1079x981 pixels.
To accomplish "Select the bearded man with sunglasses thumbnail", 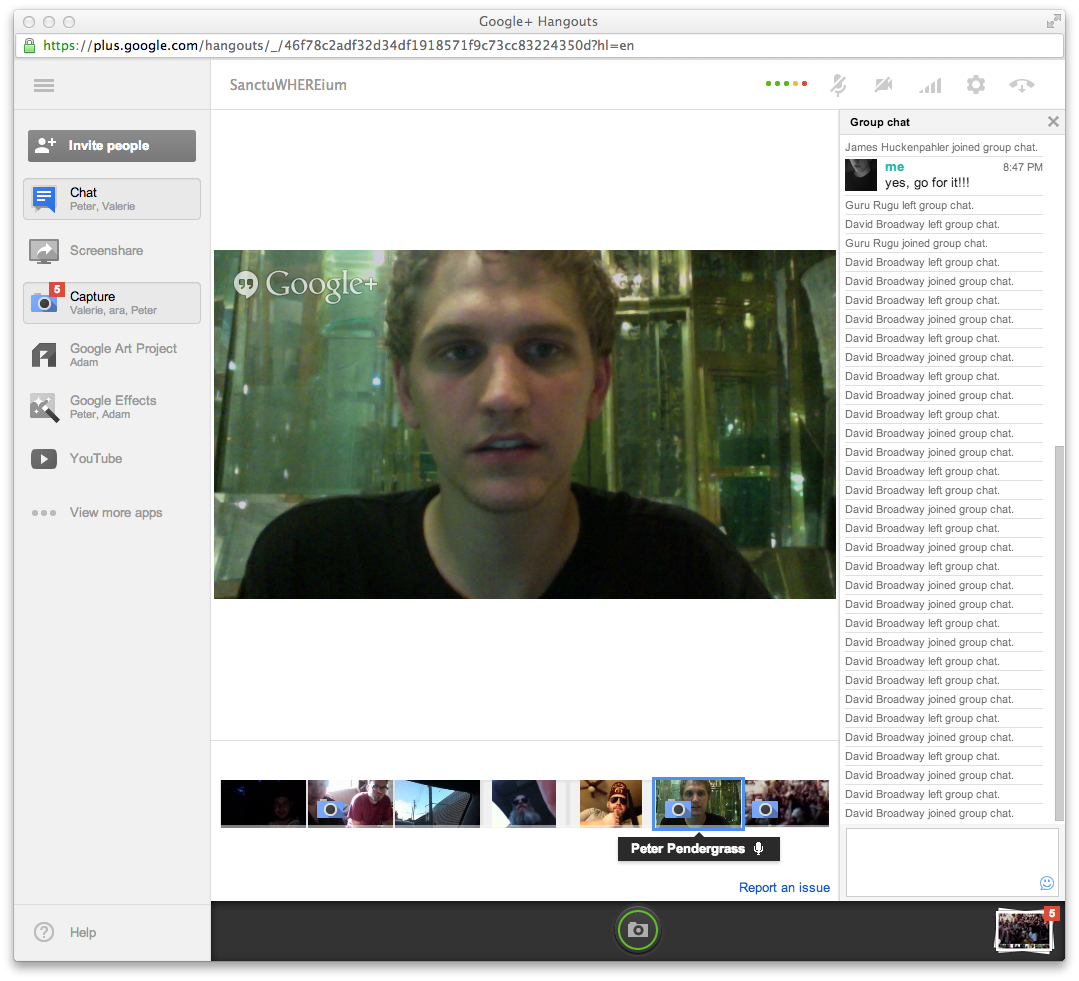I will 524,804.
